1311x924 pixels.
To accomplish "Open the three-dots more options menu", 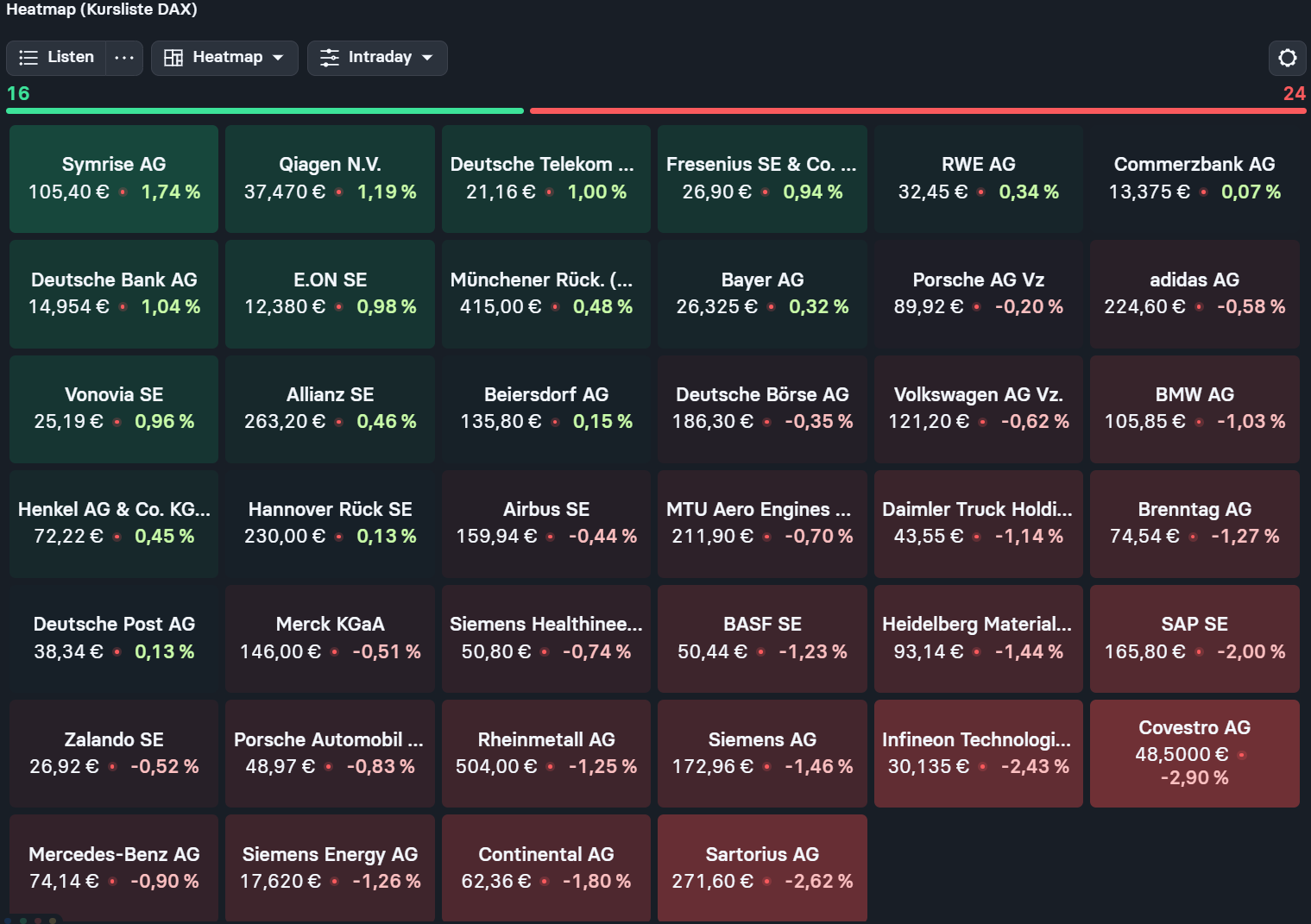I will [124, 58].
